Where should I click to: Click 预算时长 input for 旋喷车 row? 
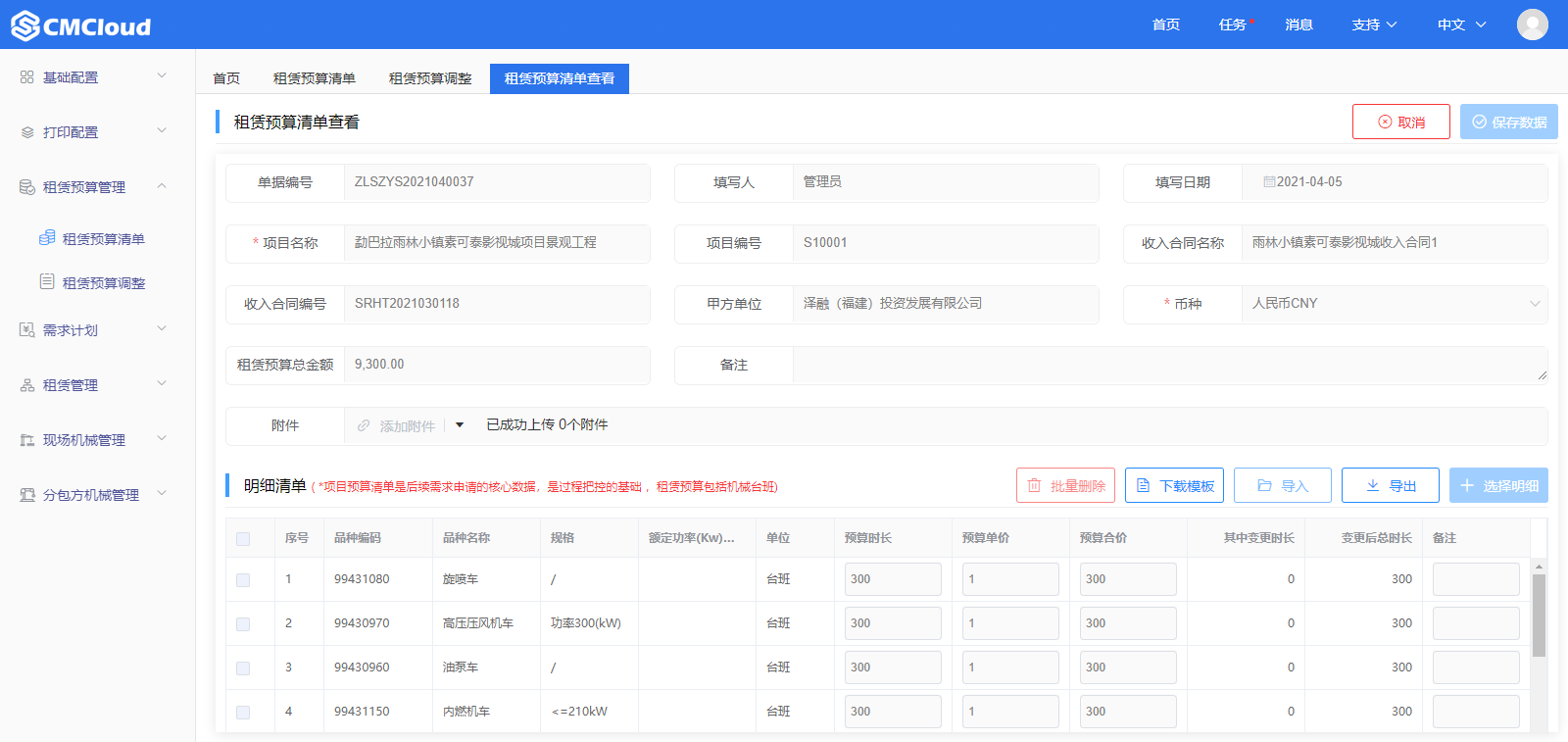[x=893, y=579]
